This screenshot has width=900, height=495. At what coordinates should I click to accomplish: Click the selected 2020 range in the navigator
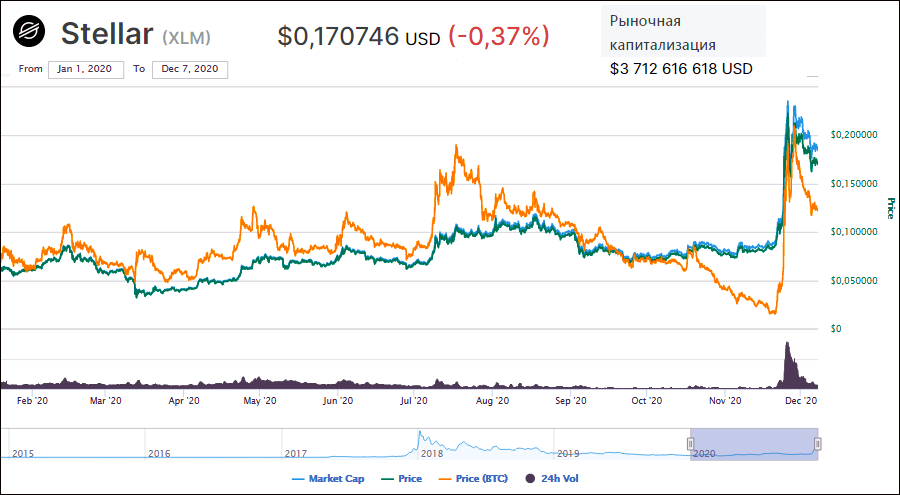coord(754,443)
